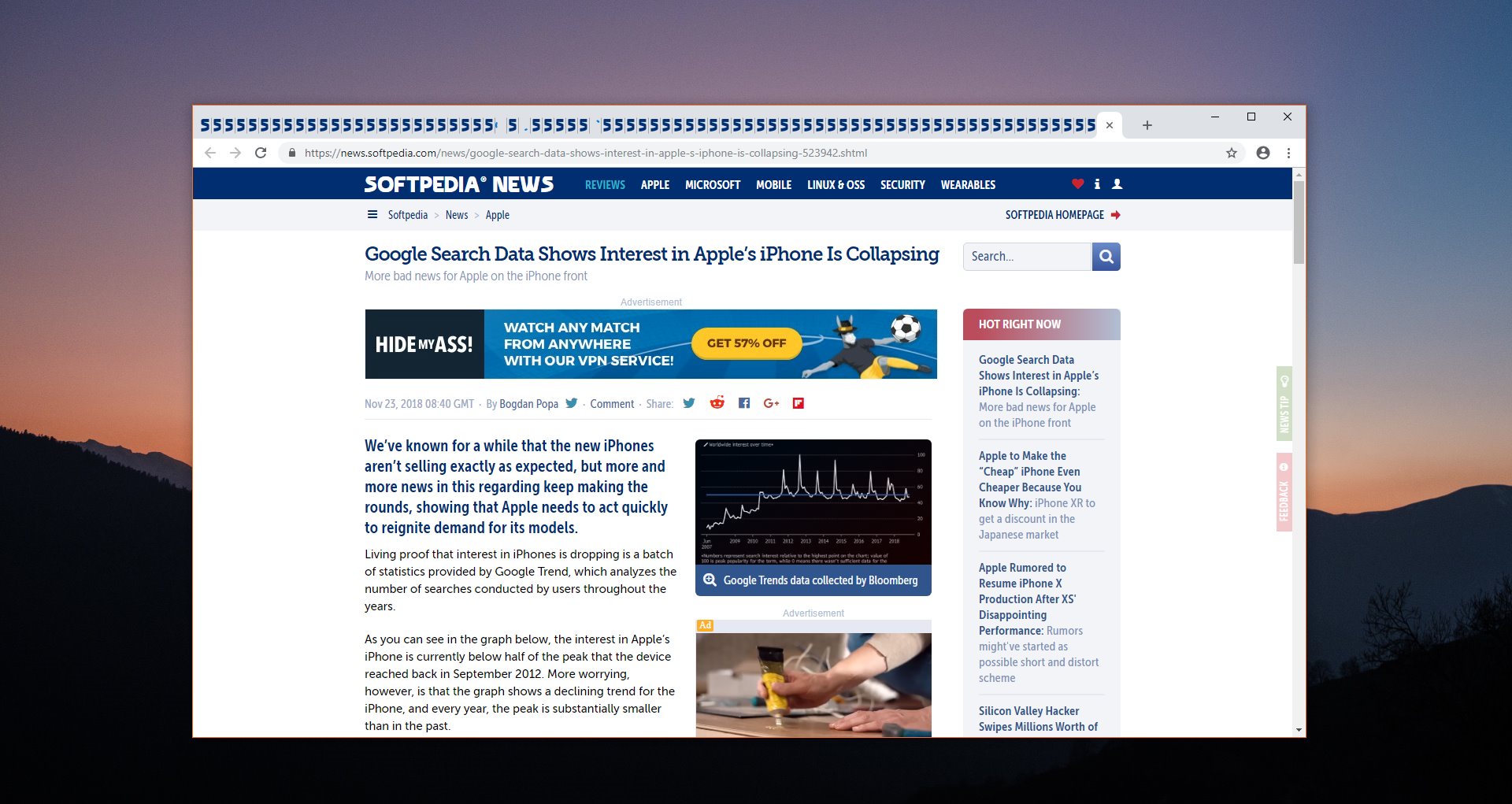Open the Security navigation item
Image resolution: width=1512 pixels, height=804 pixels.
[902, 185]
